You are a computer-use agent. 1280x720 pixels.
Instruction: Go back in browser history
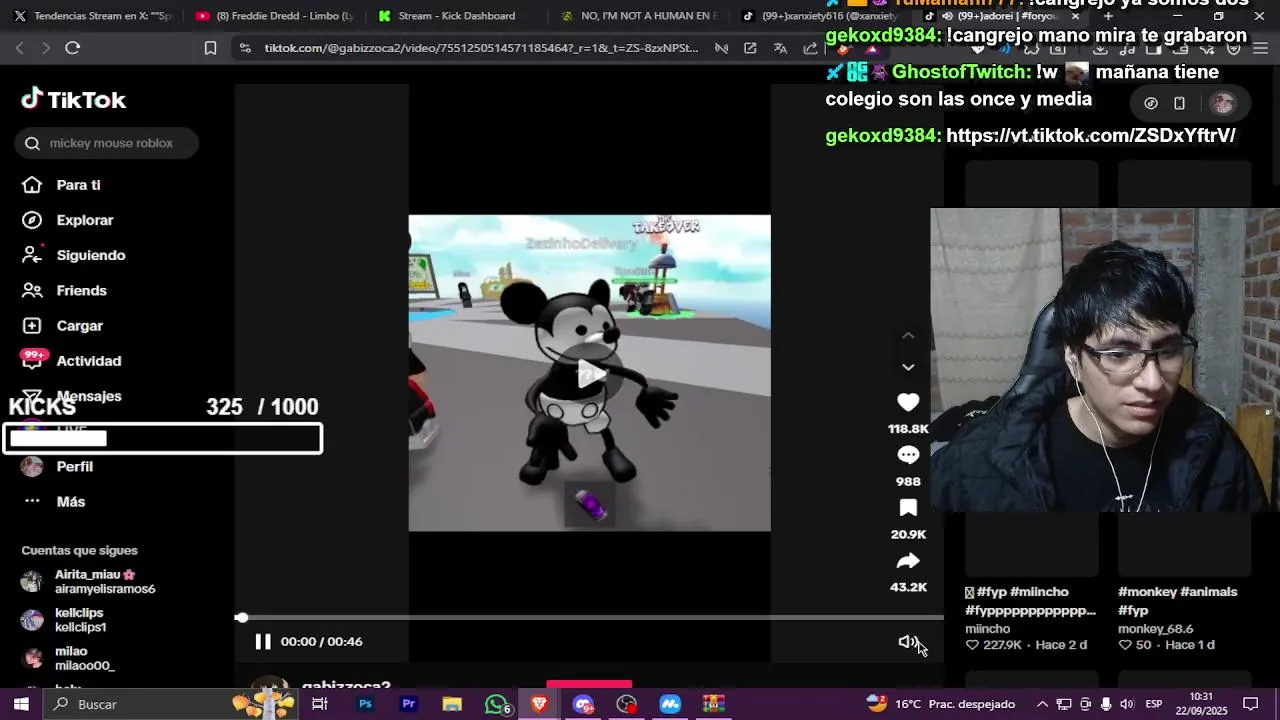[x=20, y=48]
